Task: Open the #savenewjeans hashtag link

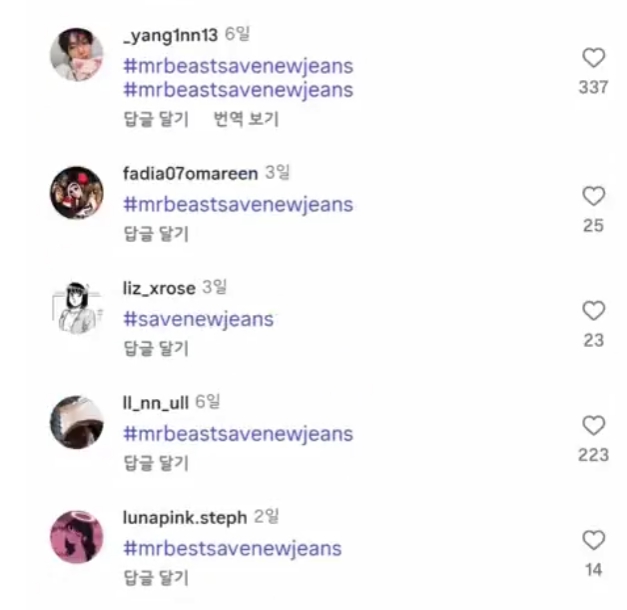Action: pos(198,320)
